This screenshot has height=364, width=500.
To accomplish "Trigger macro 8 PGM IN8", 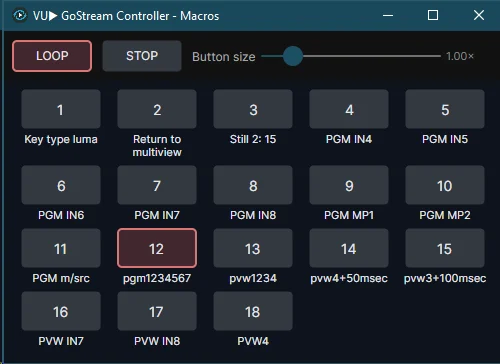I will (x=253, y=185).
